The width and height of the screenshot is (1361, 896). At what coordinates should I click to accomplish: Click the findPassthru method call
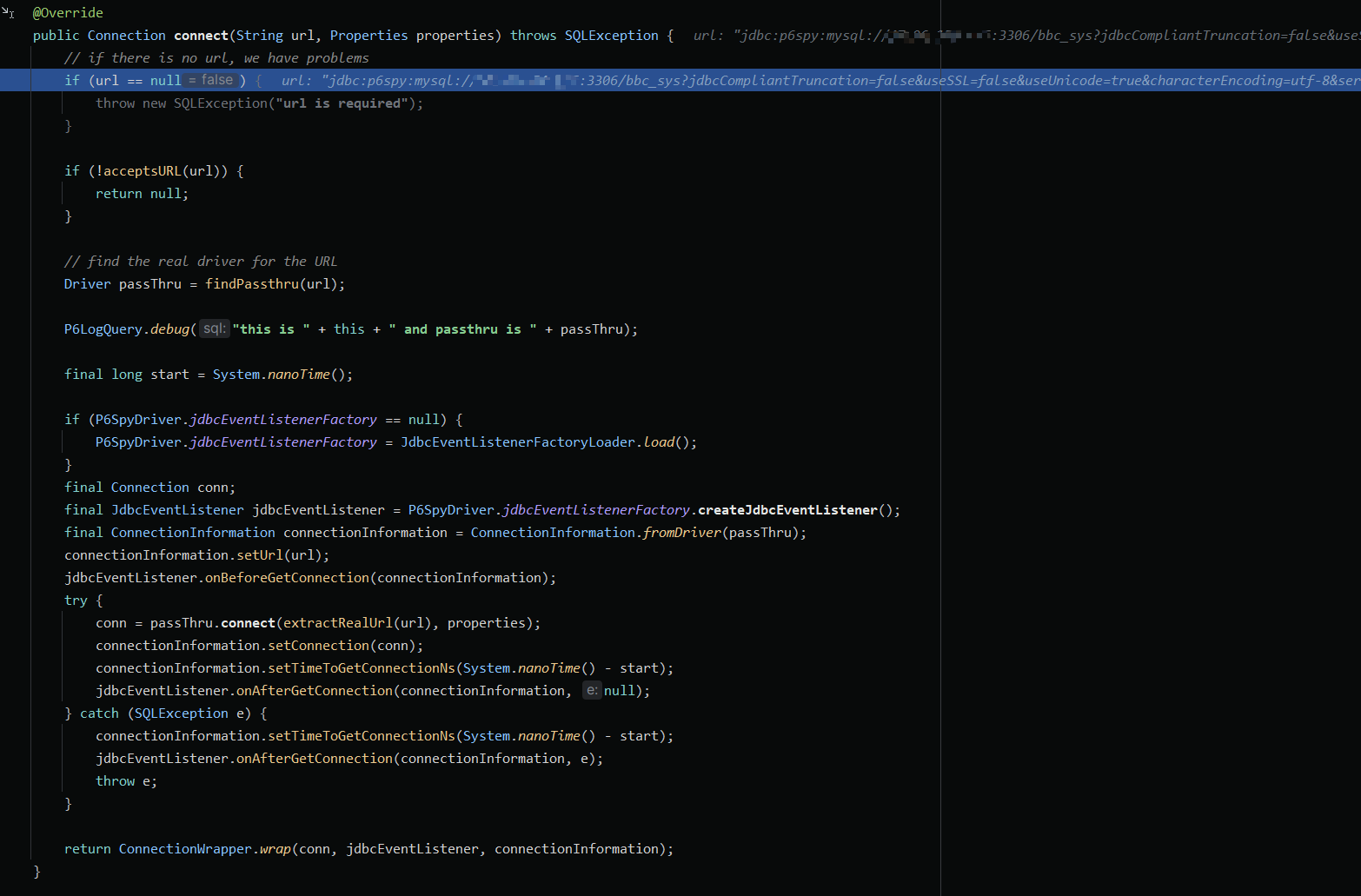pyautogui.click(x=252, y=284)
